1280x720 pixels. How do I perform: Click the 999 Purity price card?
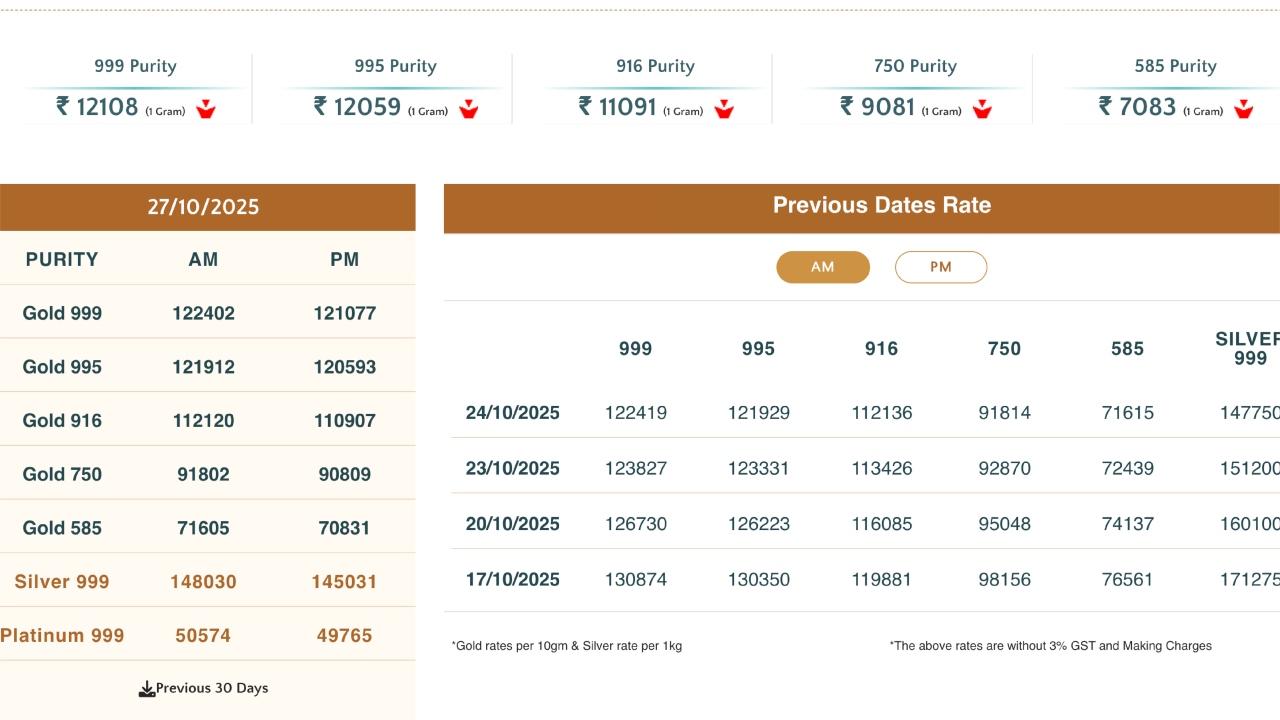pos(135,90)
